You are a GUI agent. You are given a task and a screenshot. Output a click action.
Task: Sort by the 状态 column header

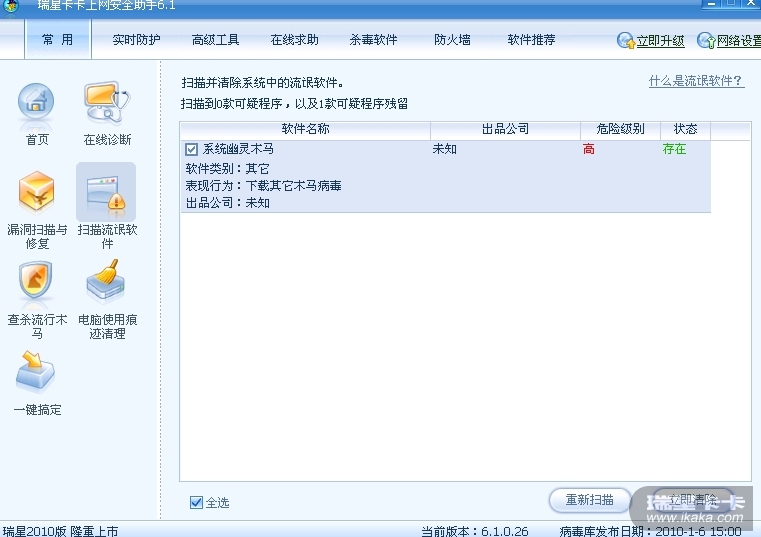685,129
